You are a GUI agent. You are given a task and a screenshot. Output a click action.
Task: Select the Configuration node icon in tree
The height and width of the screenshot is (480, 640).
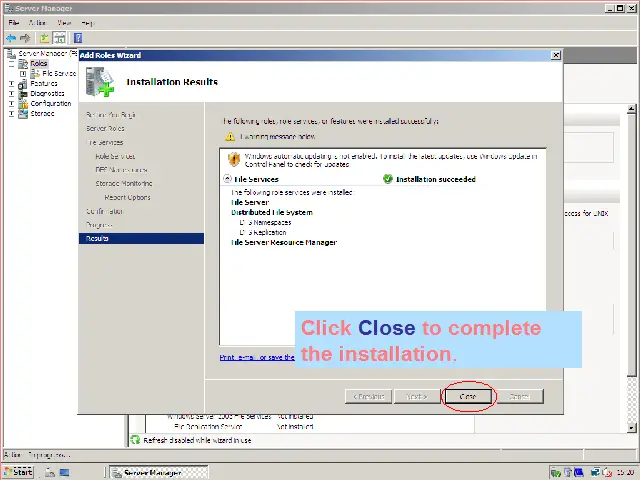(x=23, y=104)
